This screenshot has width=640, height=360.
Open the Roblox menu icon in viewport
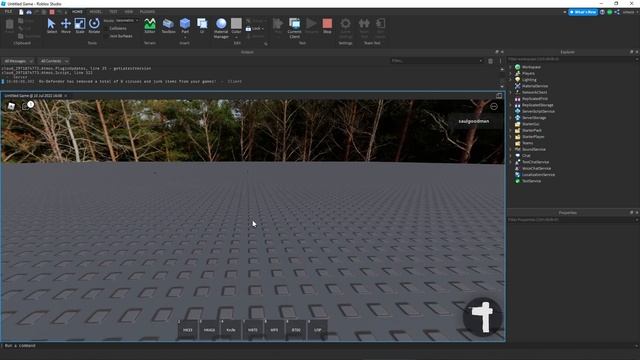point(11,106)
